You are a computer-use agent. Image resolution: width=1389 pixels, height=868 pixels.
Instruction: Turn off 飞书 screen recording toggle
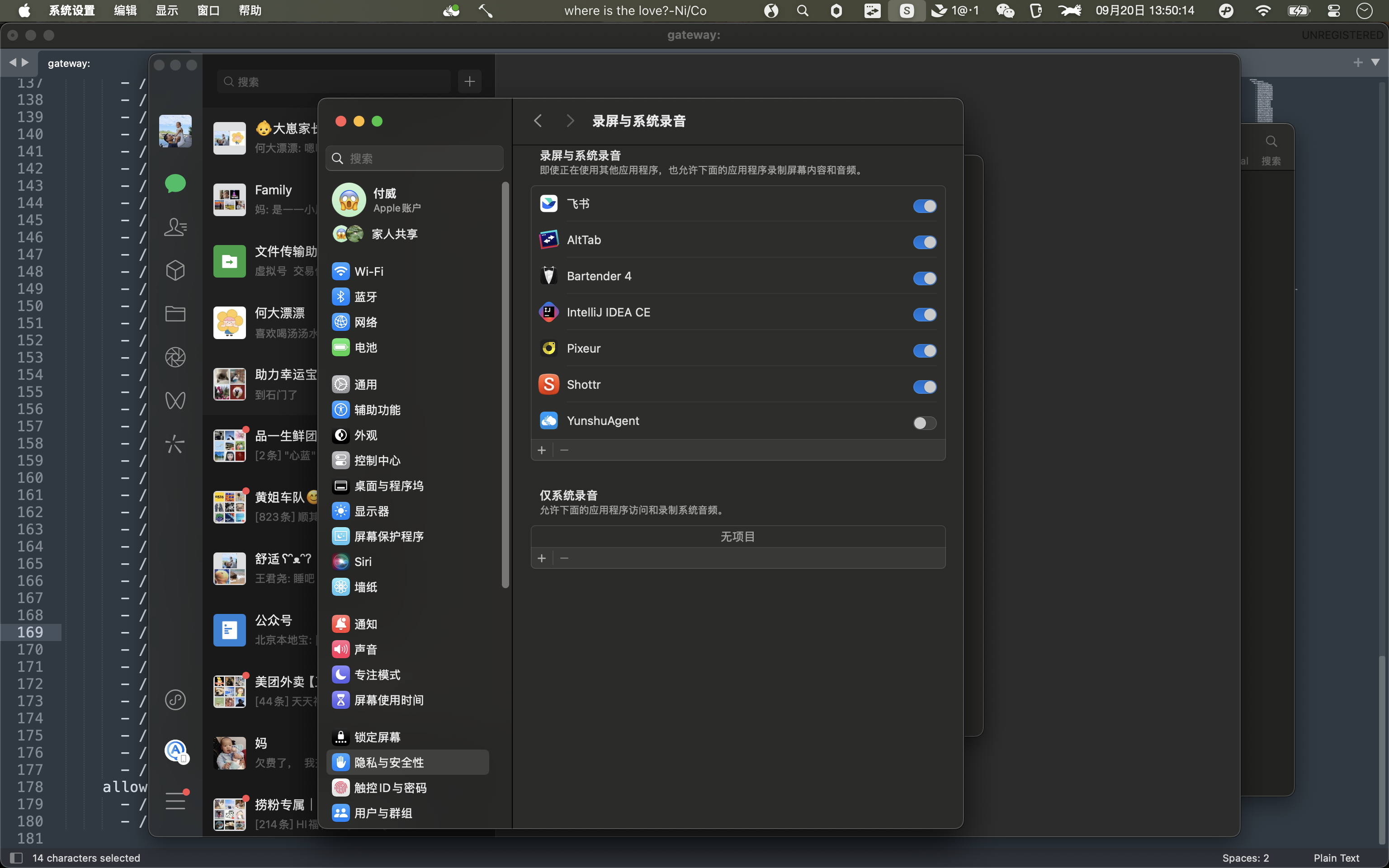point(924,206)
